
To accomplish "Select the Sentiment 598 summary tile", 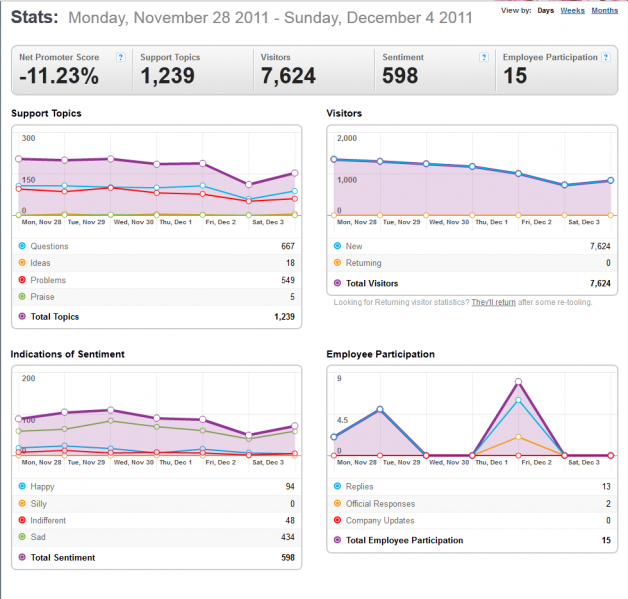I will [435, 70].
